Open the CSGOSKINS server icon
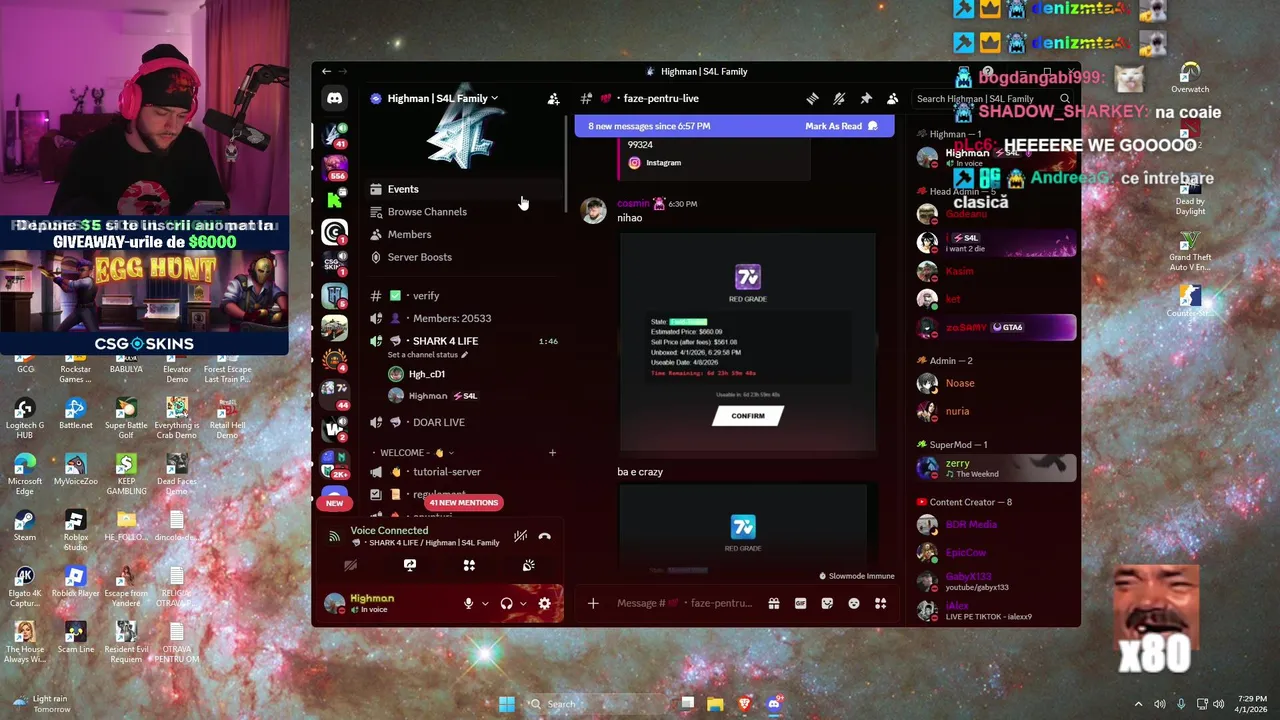 [x=334, y=264]
